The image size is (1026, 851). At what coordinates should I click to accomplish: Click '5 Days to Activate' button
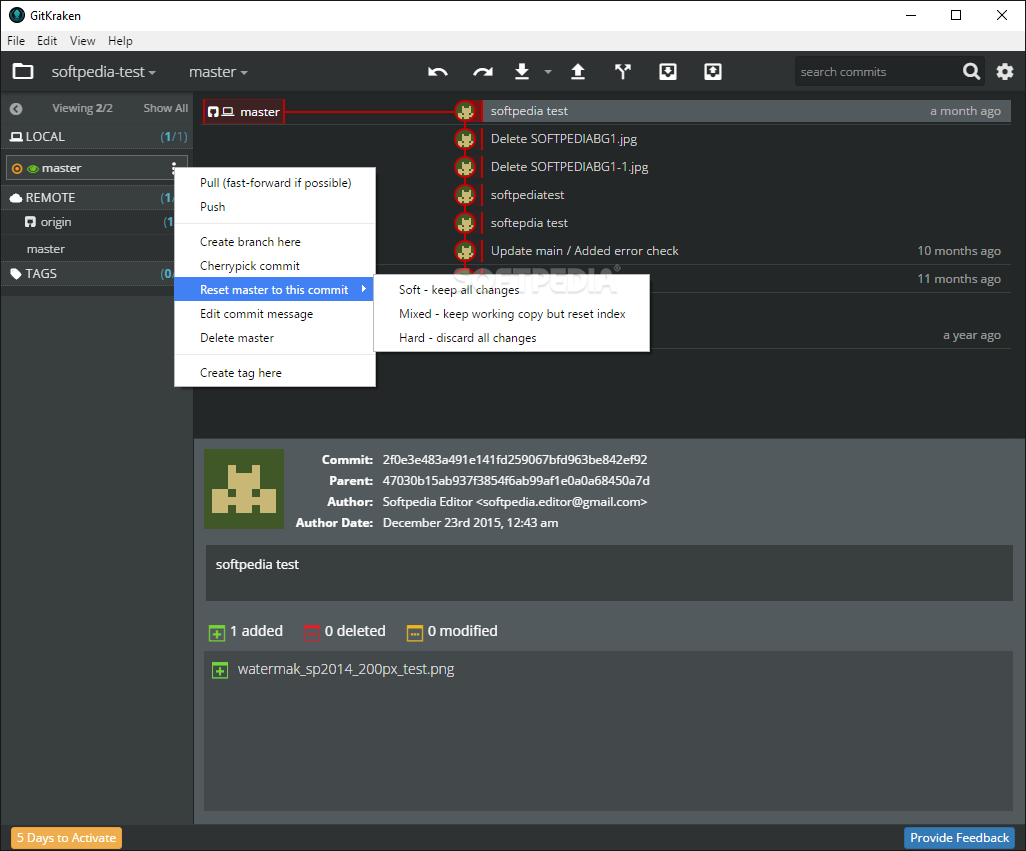tap(66, 838)
